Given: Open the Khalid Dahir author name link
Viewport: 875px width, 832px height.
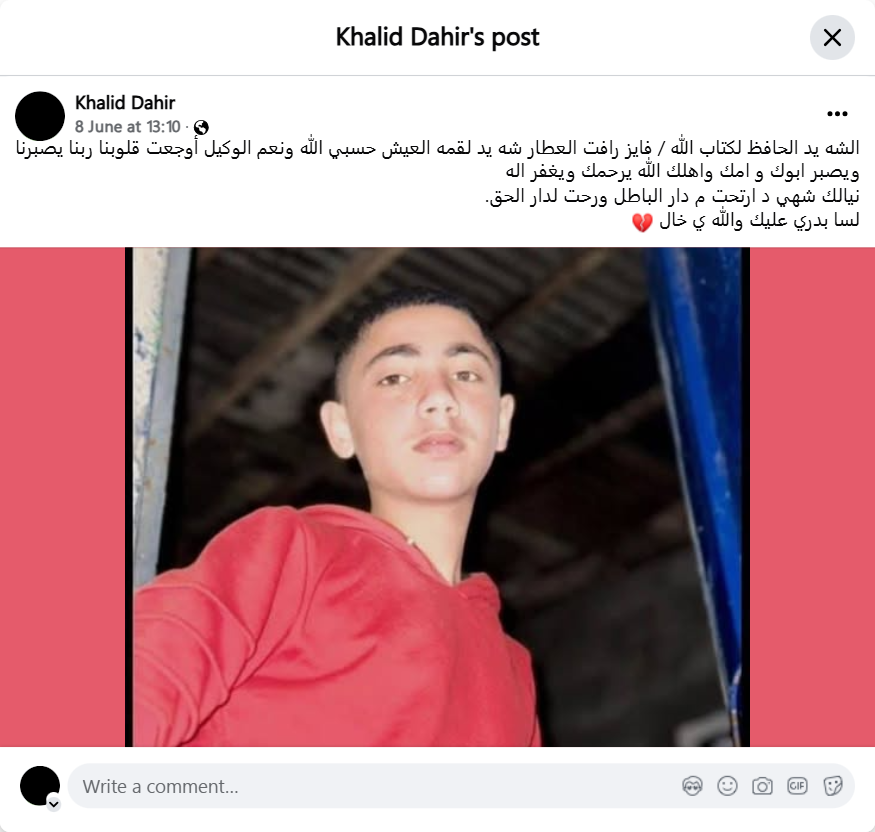Looking at the screenshot, I should click(x=125, y=103).
